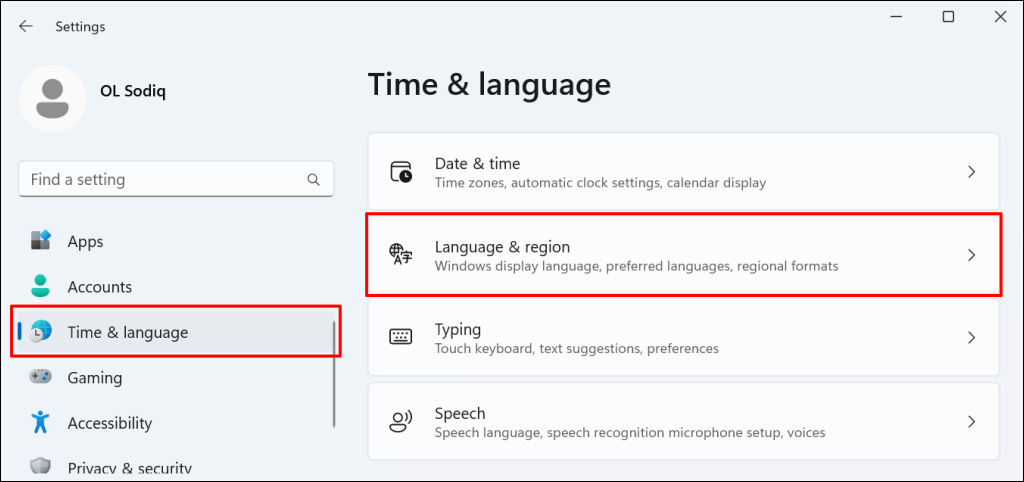The width and height of the screenshot is (1024, 482).
Task: Click the Typing keyboard icon
Action: coord(401,338)
